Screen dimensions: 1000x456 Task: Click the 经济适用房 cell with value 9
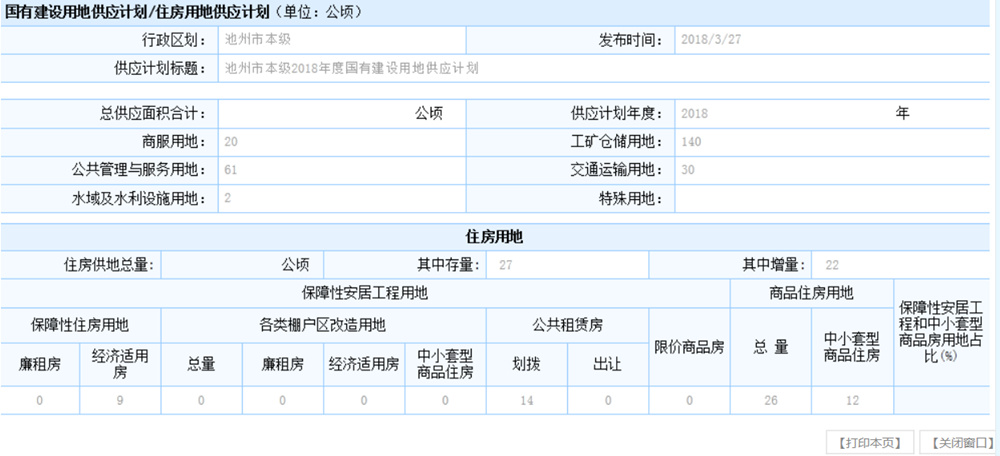click(x=120, y=400)
